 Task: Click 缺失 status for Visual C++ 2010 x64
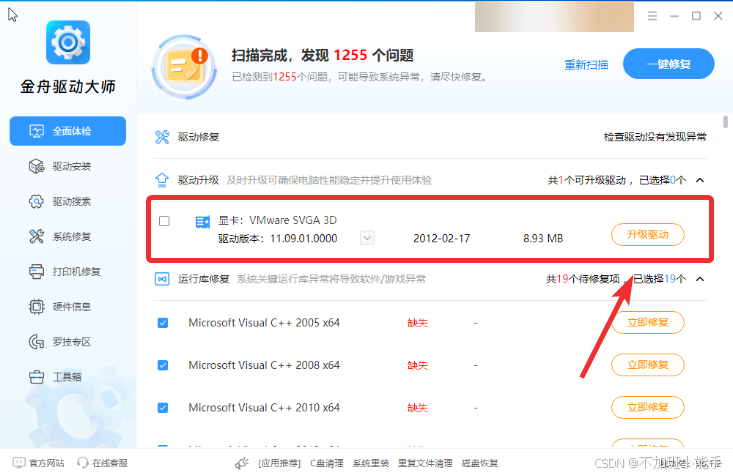coord(417,408)
